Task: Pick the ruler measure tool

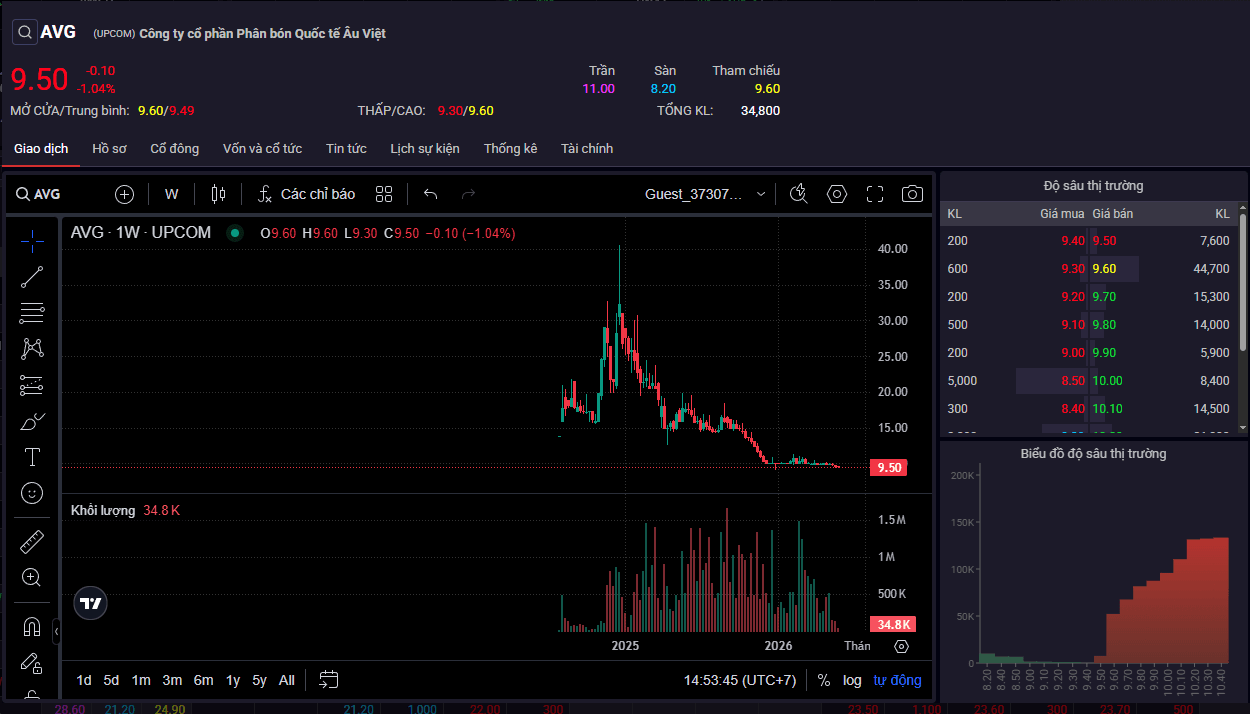Action: click(32, 542)
